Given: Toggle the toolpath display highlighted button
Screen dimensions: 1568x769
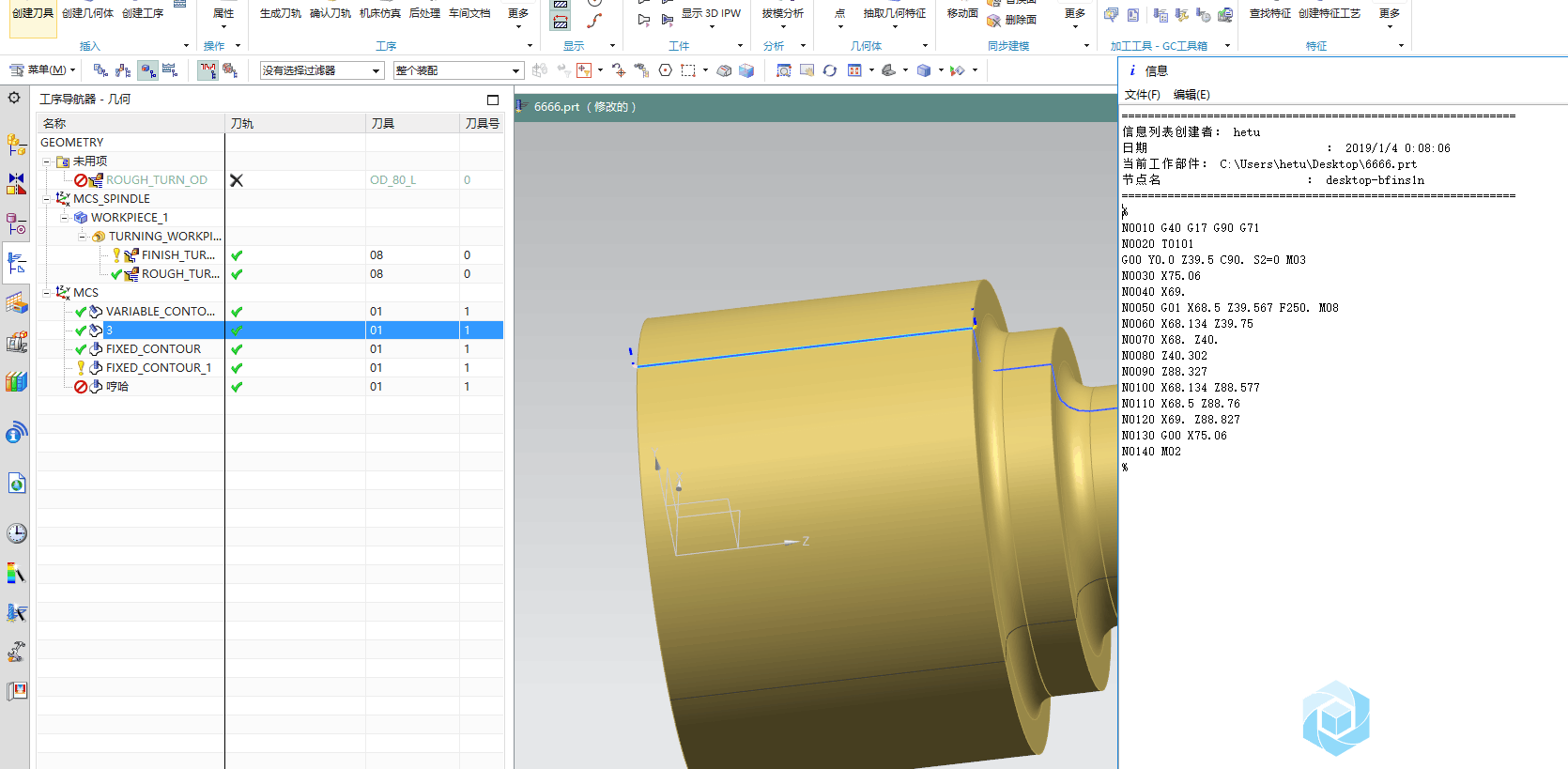Looking at the screenshot, I should coord(208,70).
